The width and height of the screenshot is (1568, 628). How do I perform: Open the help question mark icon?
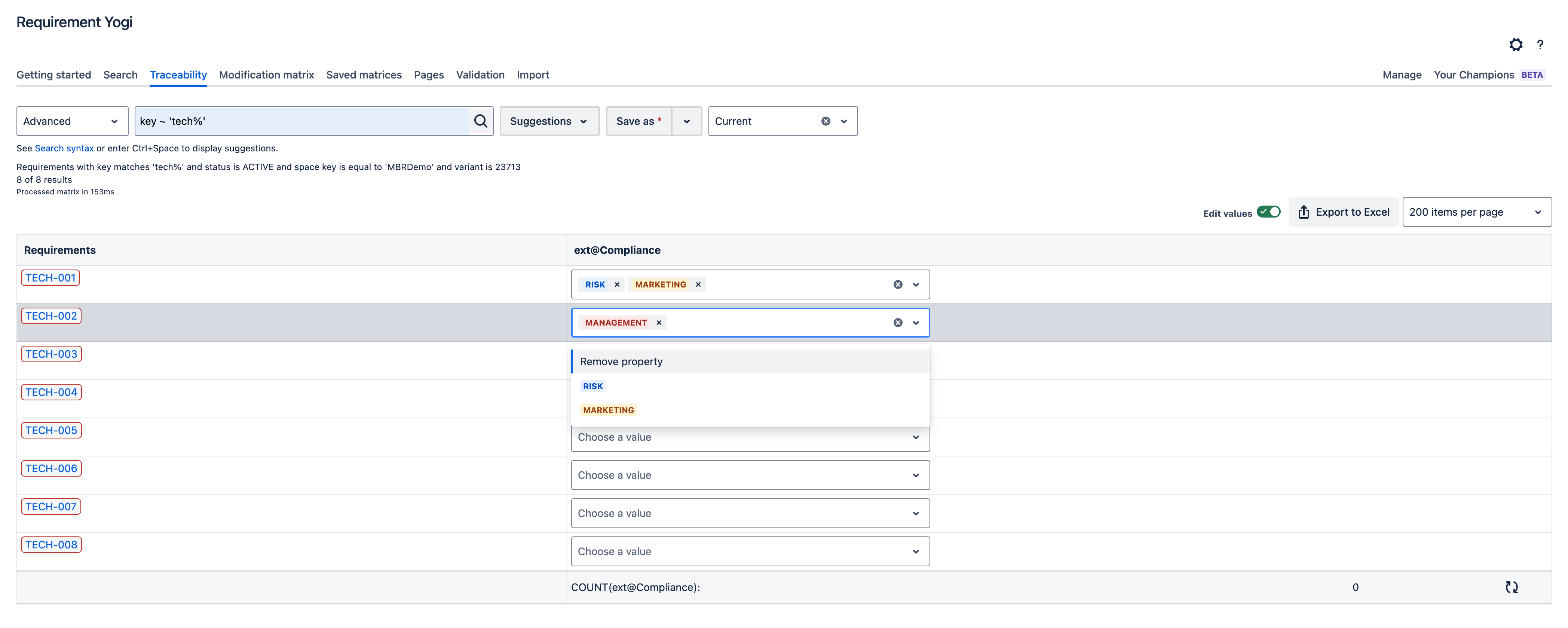tap(1541, 44)
